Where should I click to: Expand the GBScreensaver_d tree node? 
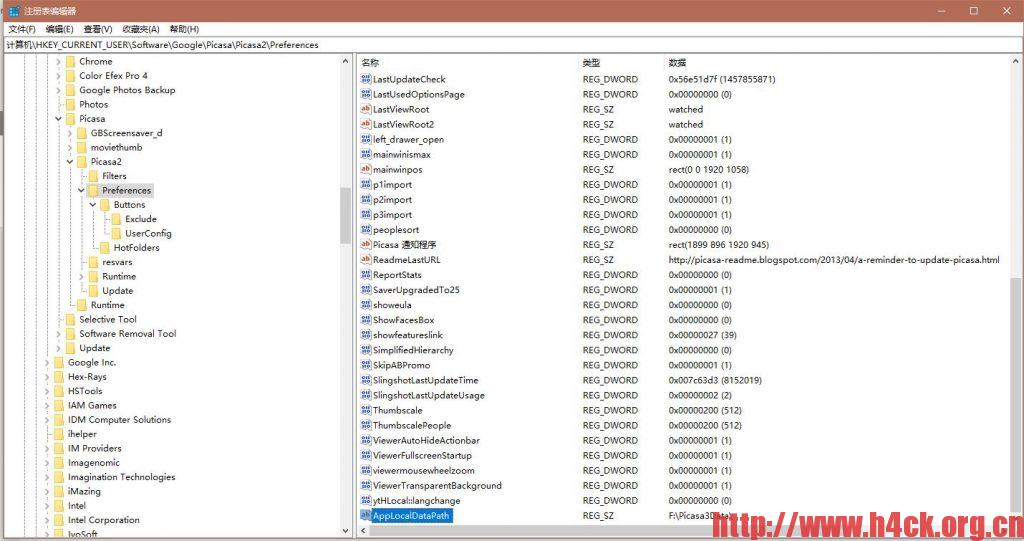(70, 133)
